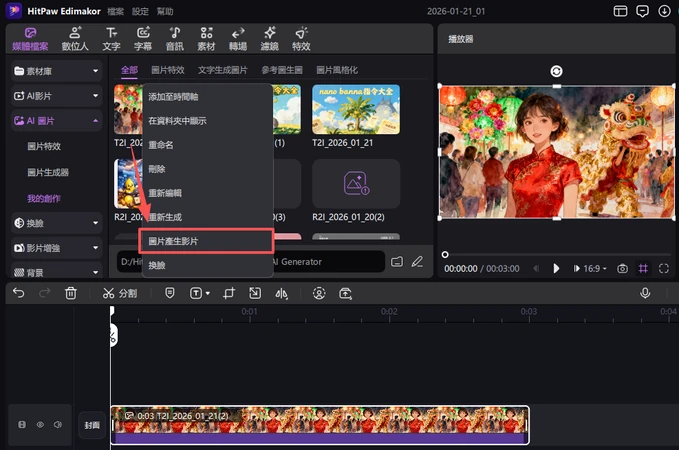Mute the track with speaker icon
The image size is (679, 450).
coord(59,425)
